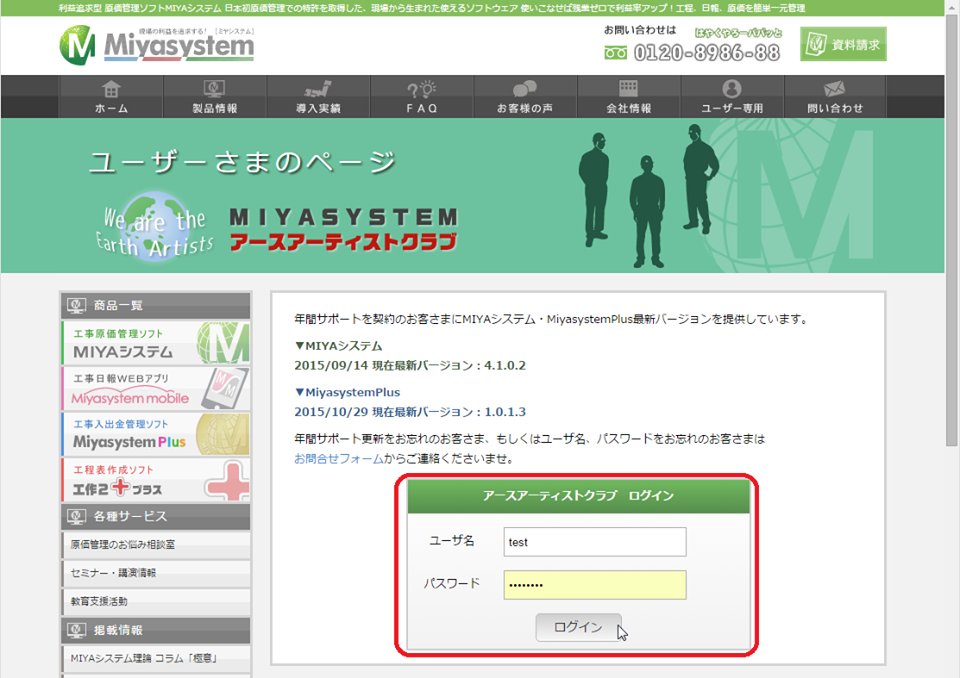Open the お客様の声 navigation item
The width and height of the screenshot is (960, 678).
[525, 97]
